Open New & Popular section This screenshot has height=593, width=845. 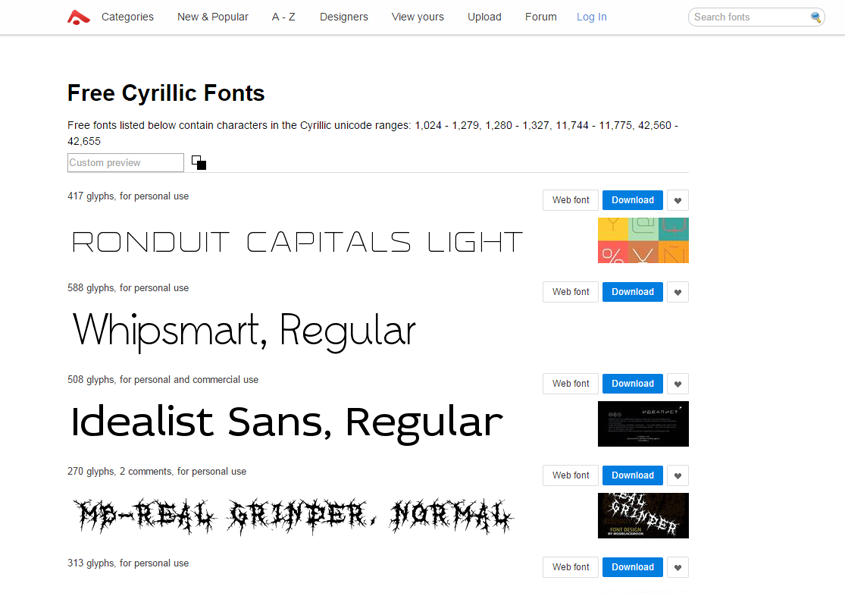(212, 17)
